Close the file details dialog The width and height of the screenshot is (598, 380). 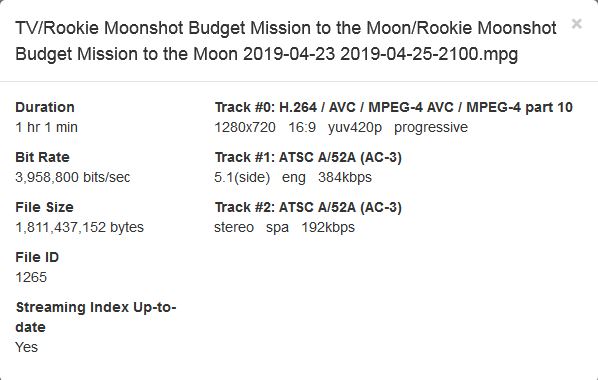click(576, 24)
